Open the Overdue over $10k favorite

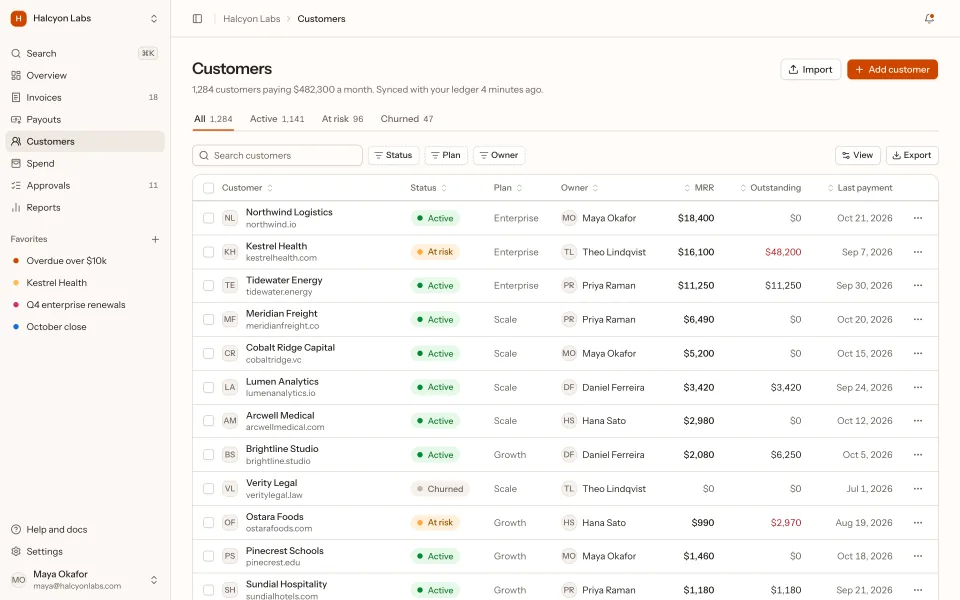(84, 261)
